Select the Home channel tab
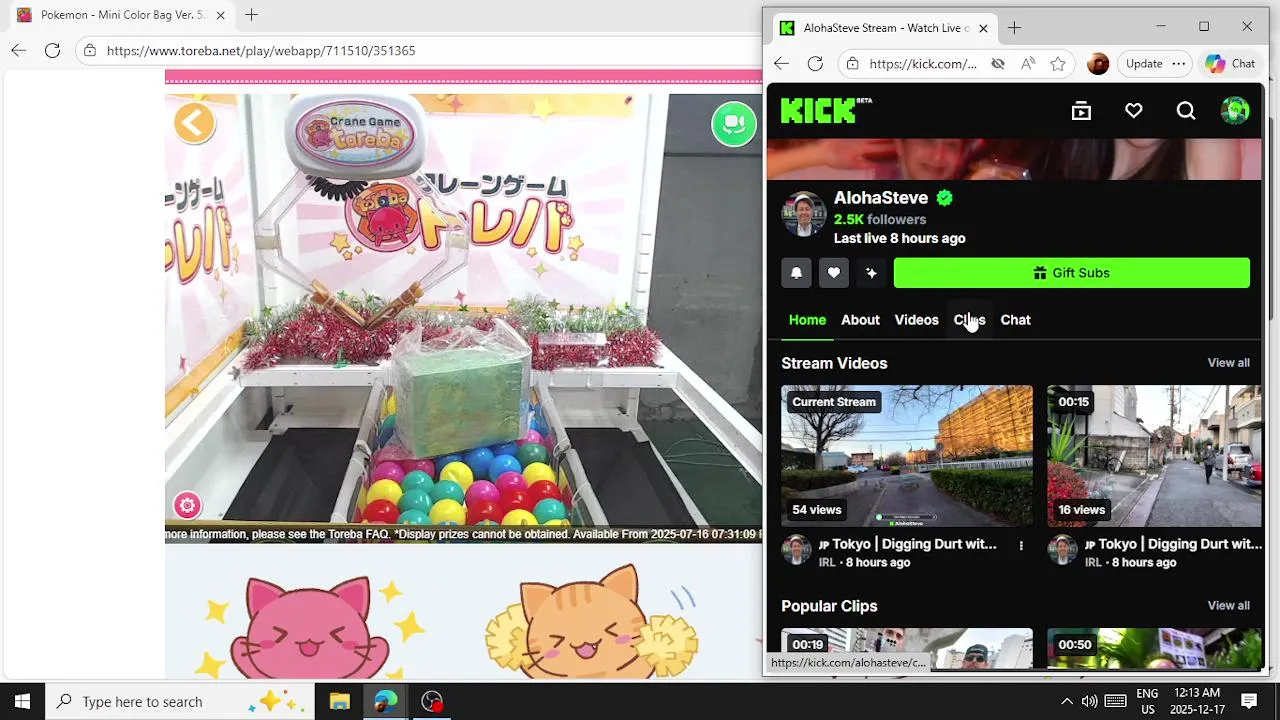 pyautogui.click(x=807, y=320)
